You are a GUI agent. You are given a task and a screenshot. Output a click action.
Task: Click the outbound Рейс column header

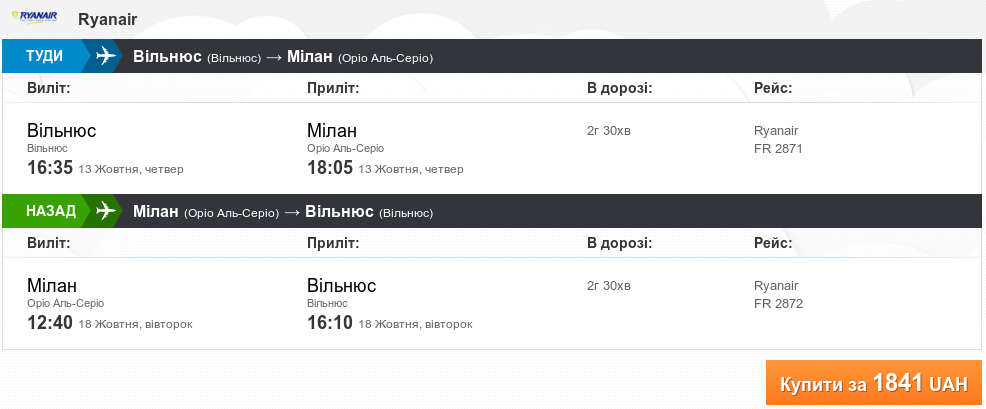pos(773,88)
